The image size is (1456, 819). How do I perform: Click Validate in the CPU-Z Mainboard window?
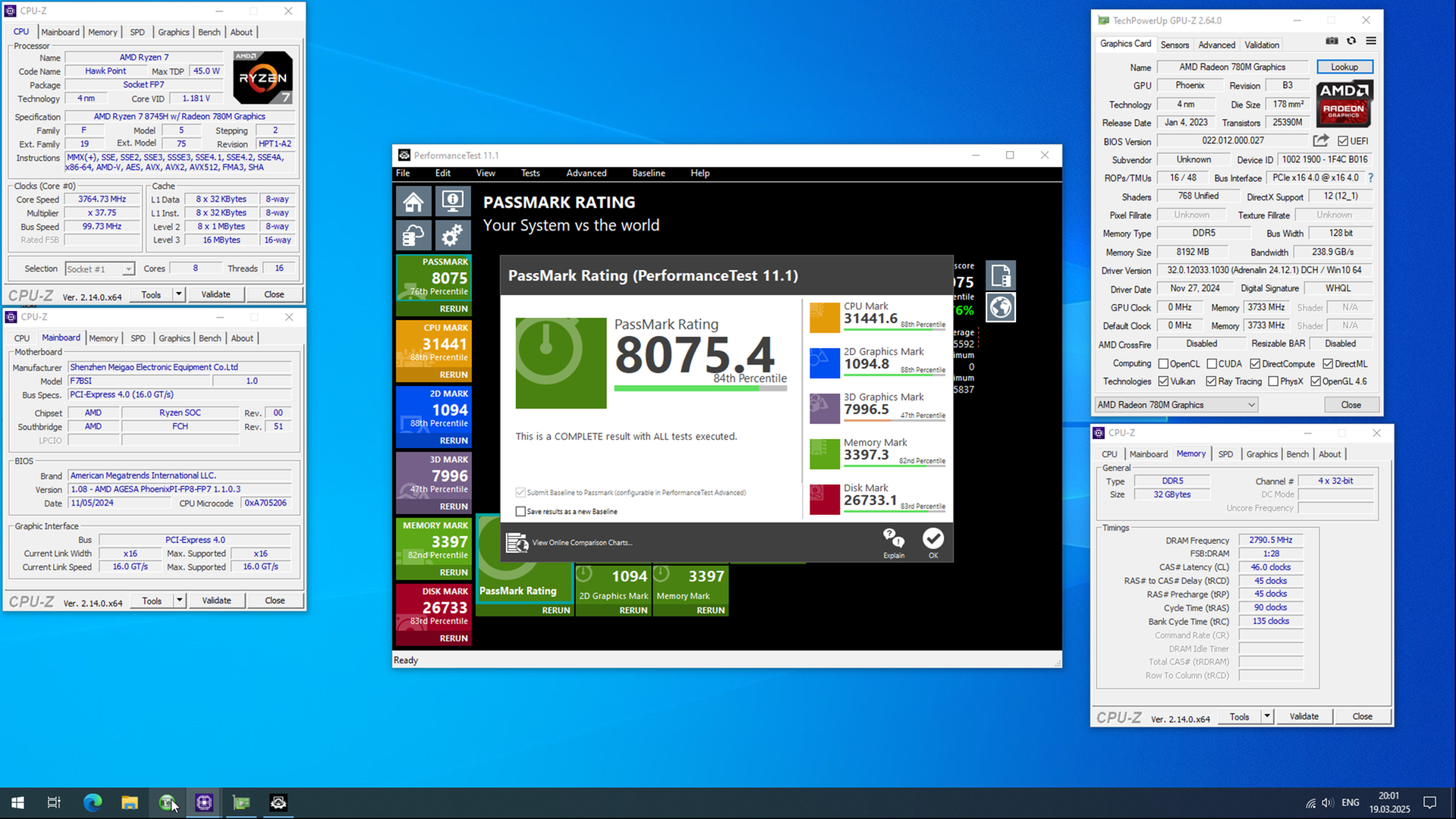tap(216, 601)
